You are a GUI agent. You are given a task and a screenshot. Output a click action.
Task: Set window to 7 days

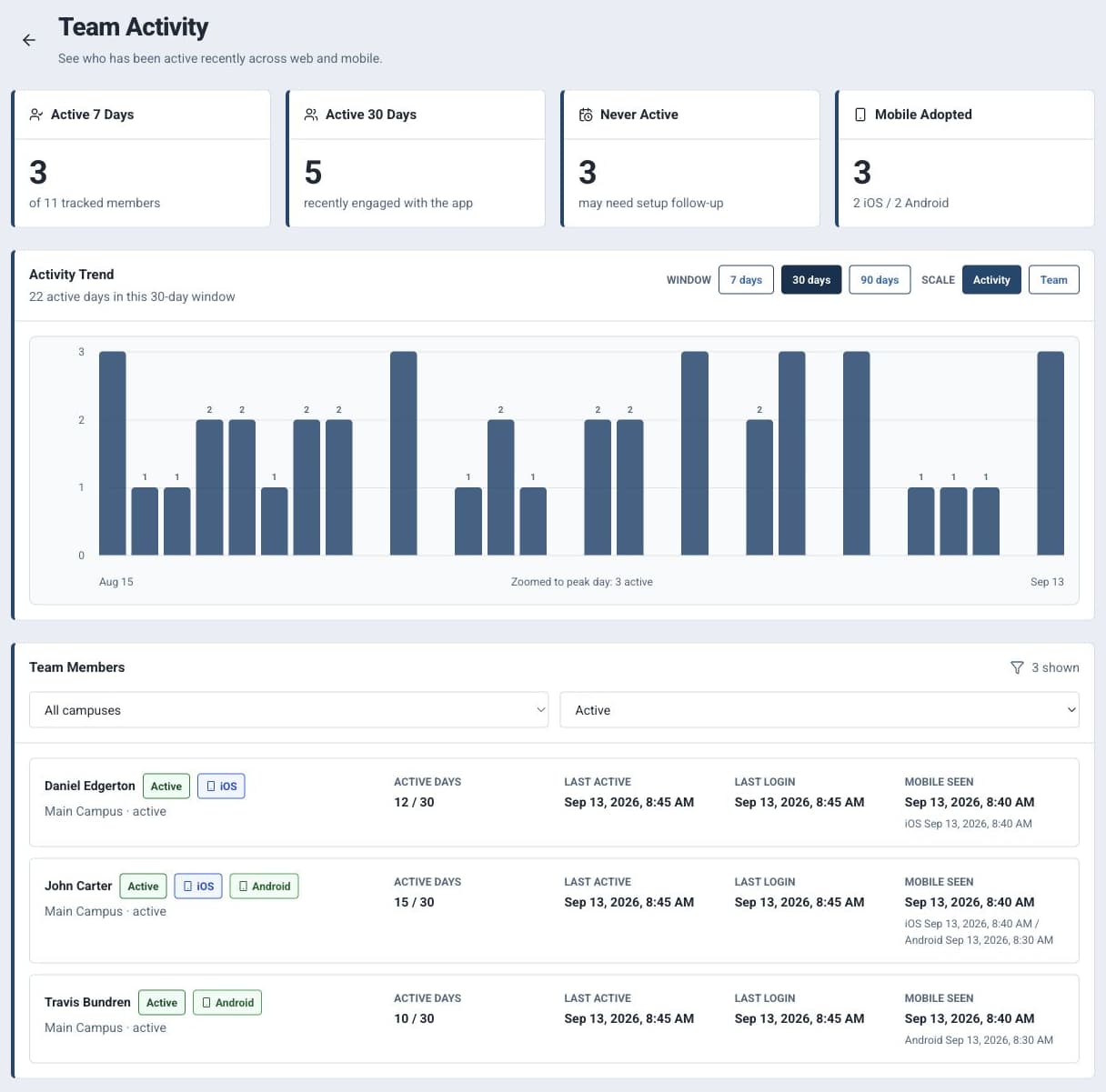click(x=746, y=280)
